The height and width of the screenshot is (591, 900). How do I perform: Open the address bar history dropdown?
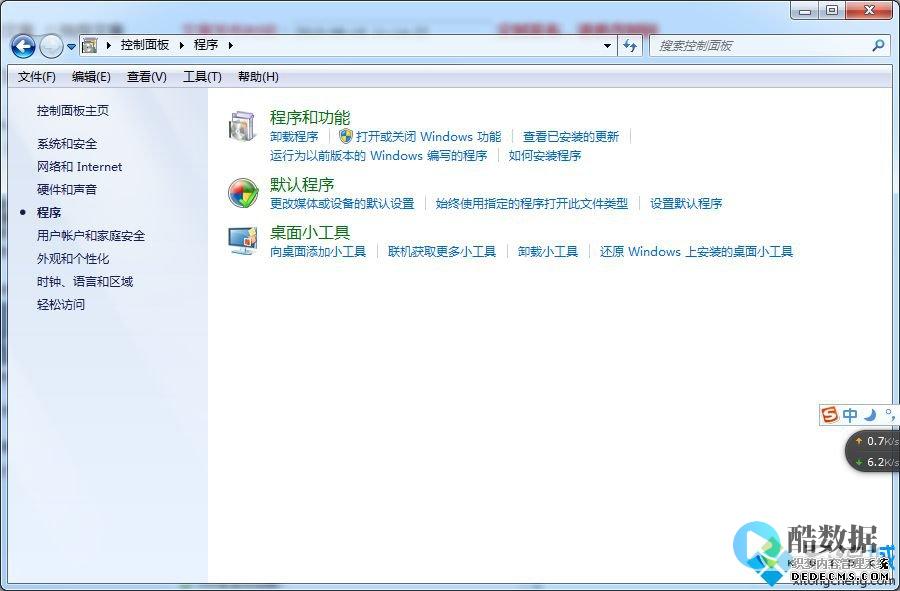pos(607,46)
